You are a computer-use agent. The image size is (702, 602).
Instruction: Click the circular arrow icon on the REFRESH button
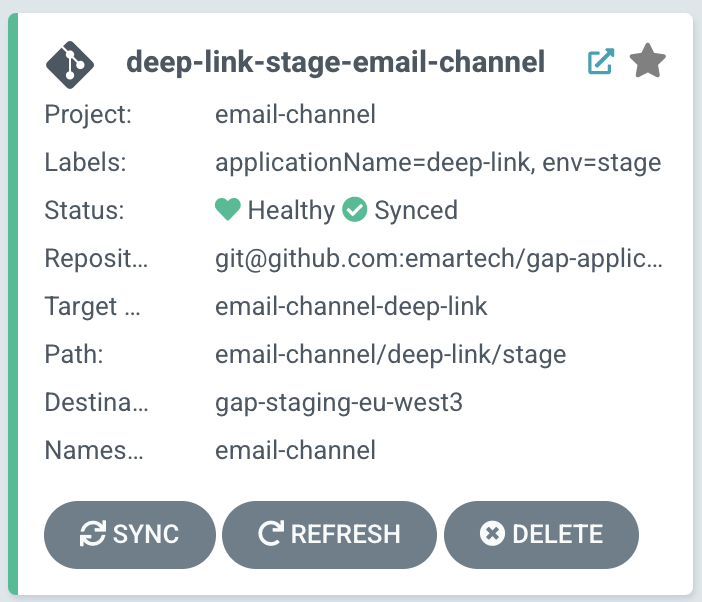point(271,533)
